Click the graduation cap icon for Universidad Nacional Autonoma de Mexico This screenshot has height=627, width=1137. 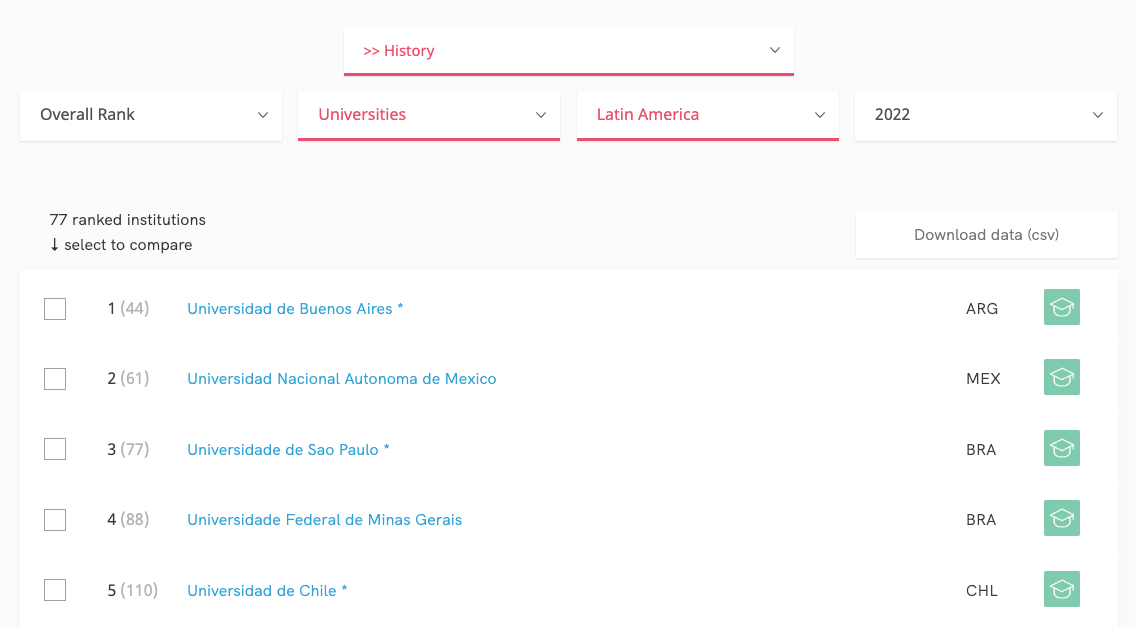1061,377
